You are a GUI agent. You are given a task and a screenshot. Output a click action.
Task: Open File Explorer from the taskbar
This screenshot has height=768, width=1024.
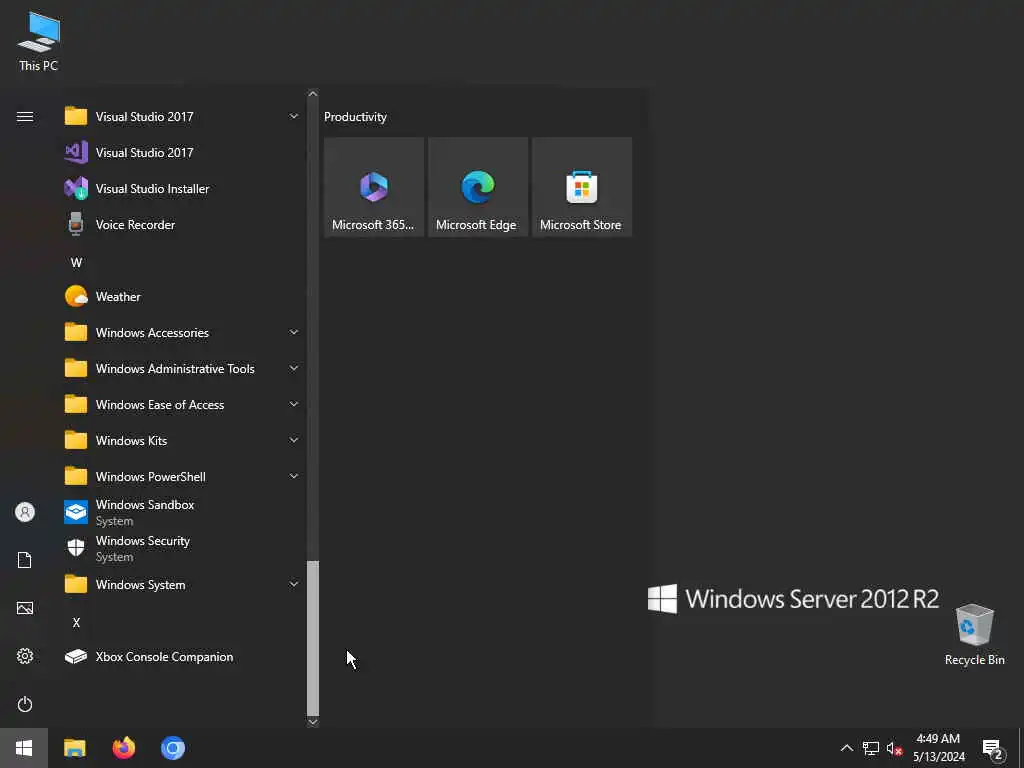[74, 748]
